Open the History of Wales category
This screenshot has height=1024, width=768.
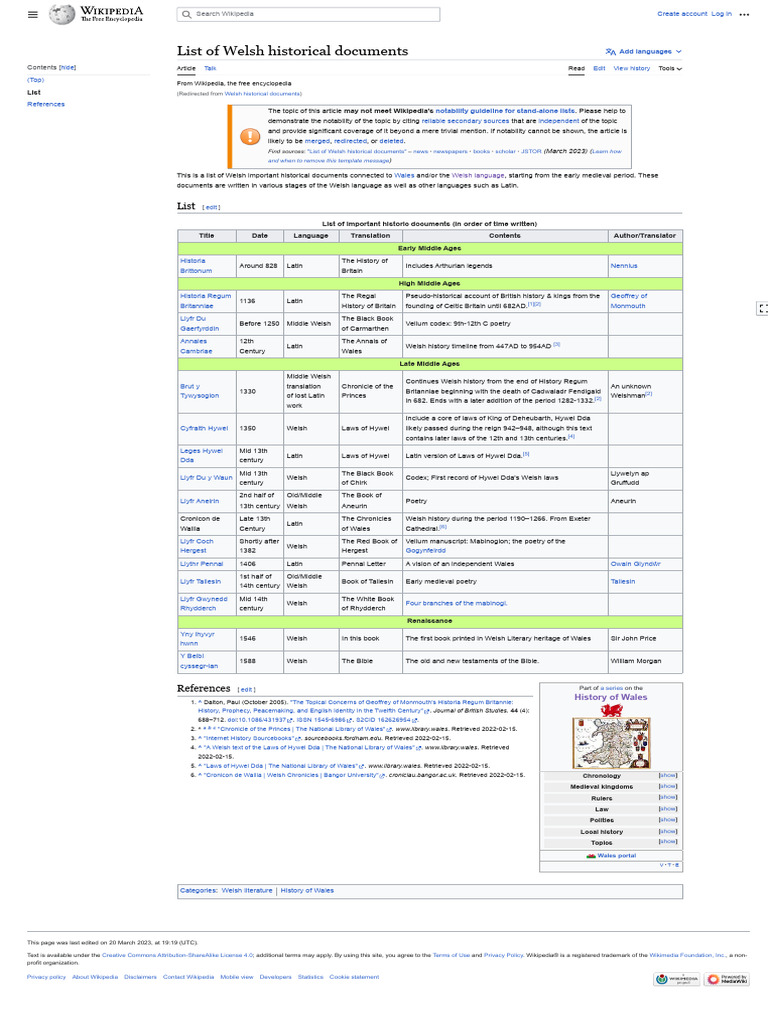coord(307,891)
